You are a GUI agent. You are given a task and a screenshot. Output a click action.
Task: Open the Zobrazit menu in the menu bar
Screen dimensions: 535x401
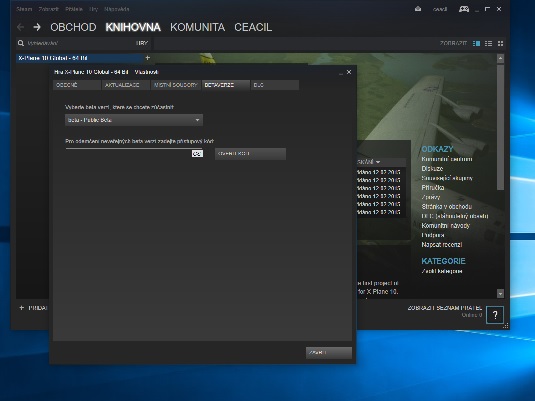48,9
